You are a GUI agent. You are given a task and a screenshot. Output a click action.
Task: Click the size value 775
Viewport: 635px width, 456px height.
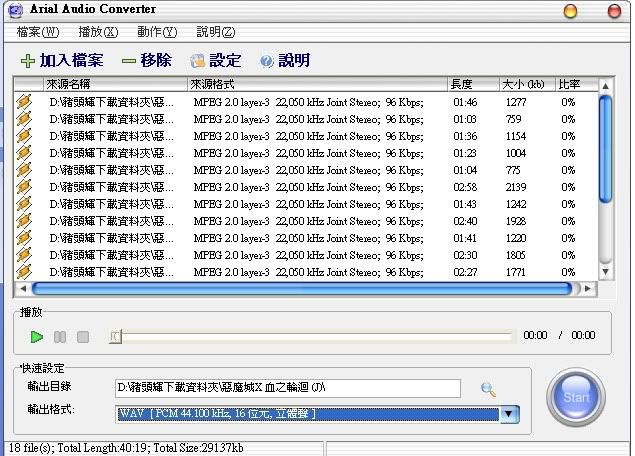coord(513,170)
